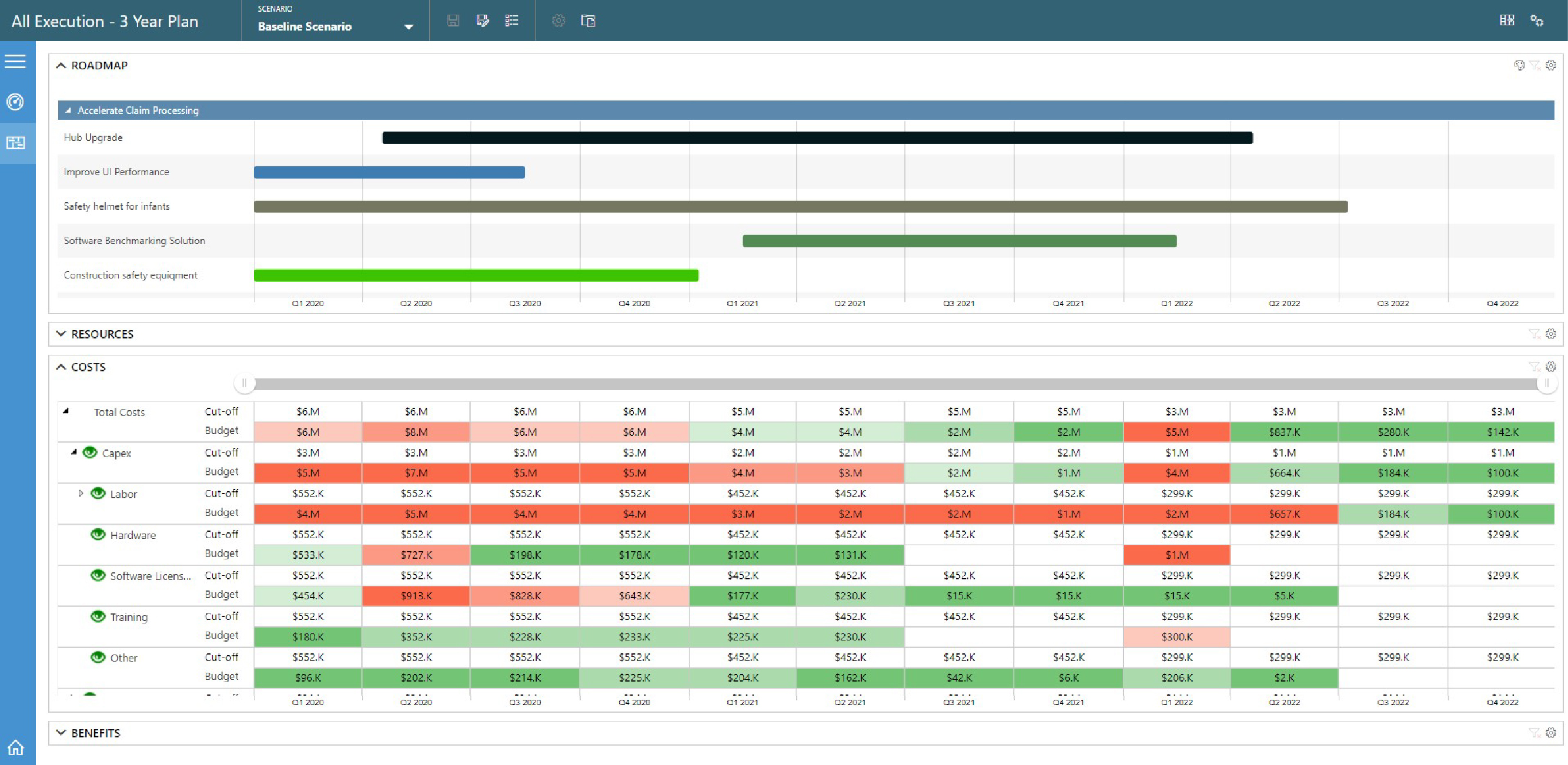Go to Home via sidebar icon
This screenshot has width=1568, height=765.
[15, 747]
